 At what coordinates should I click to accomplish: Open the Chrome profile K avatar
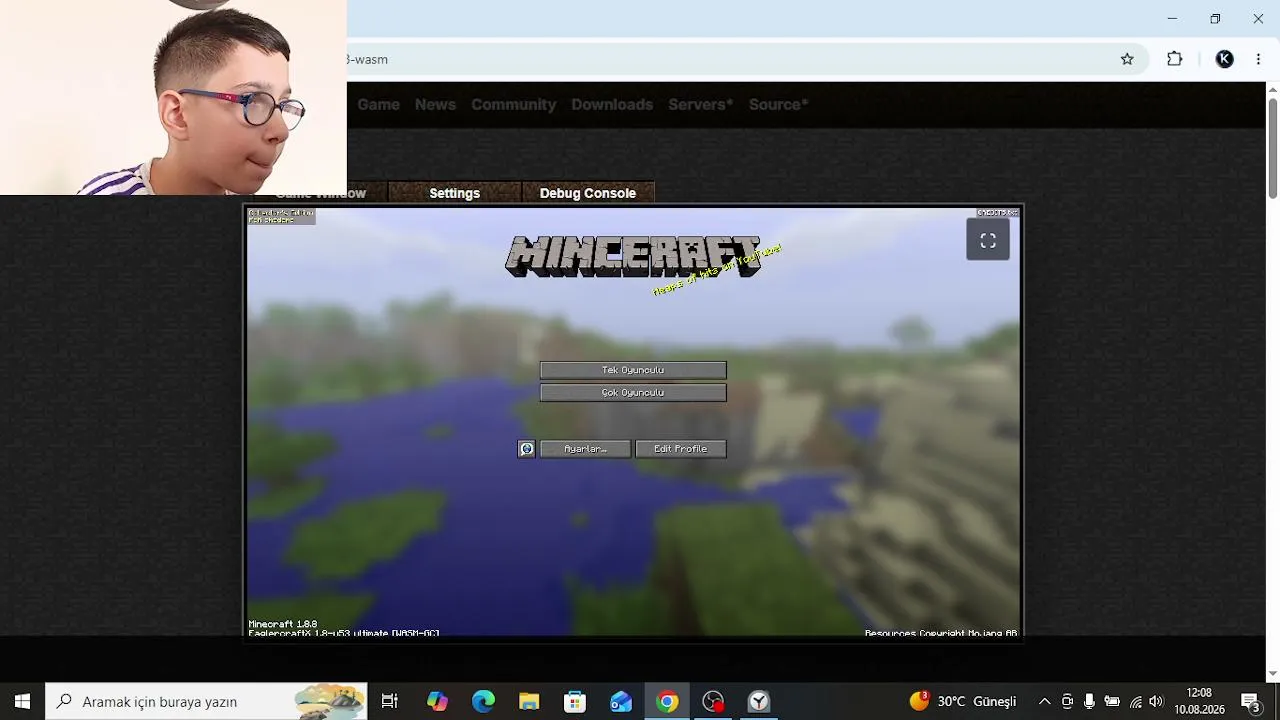(1224, 59)
